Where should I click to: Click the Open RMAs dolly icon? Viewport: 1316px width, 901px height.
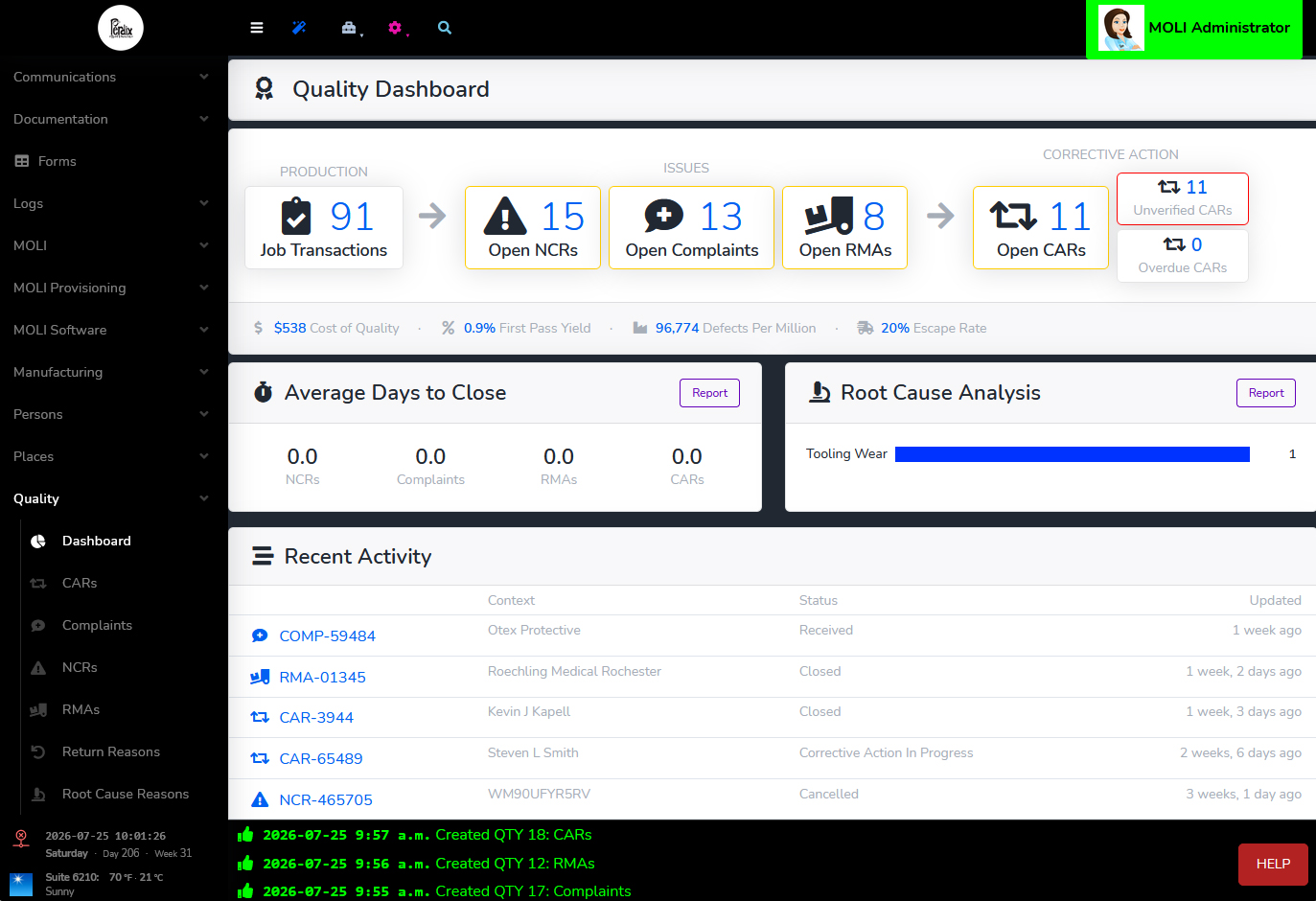[829, 217]
